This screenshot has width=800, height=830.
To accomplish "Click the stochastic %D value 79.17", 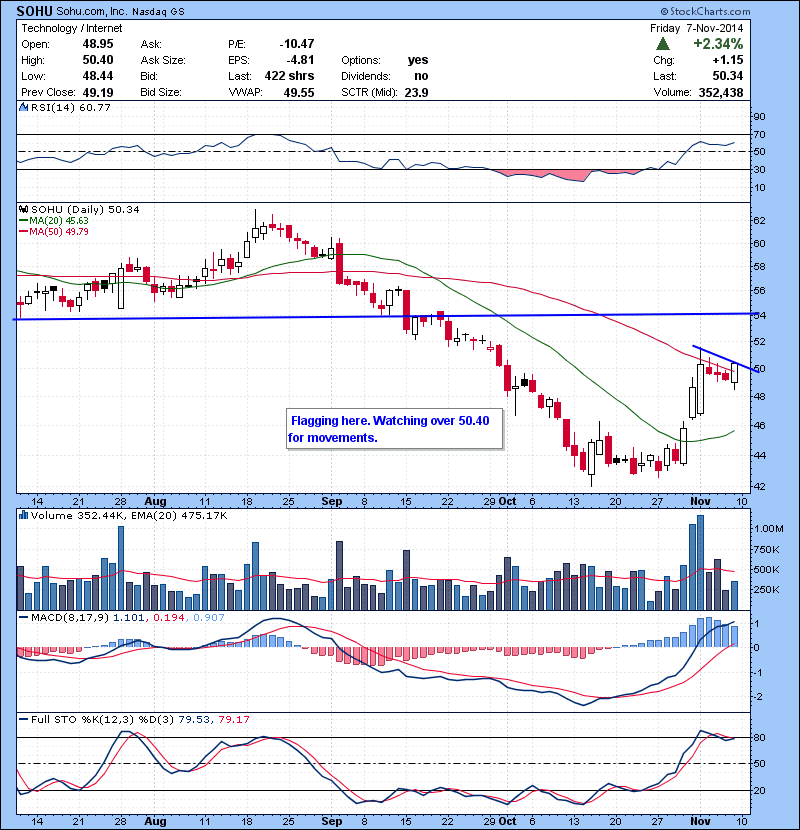I will pyautogui.click(x=233, y=719).
